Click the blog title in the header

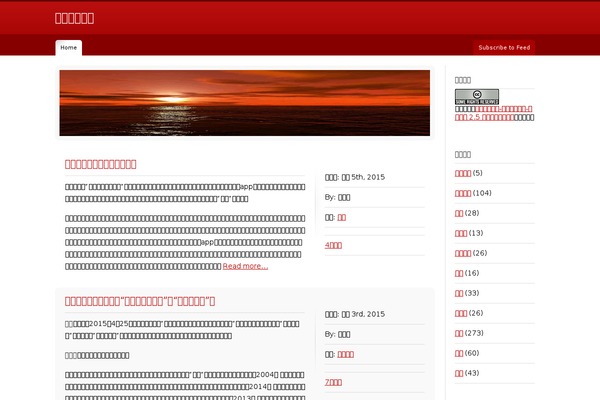pyautogui.click(x=74, y=18)
